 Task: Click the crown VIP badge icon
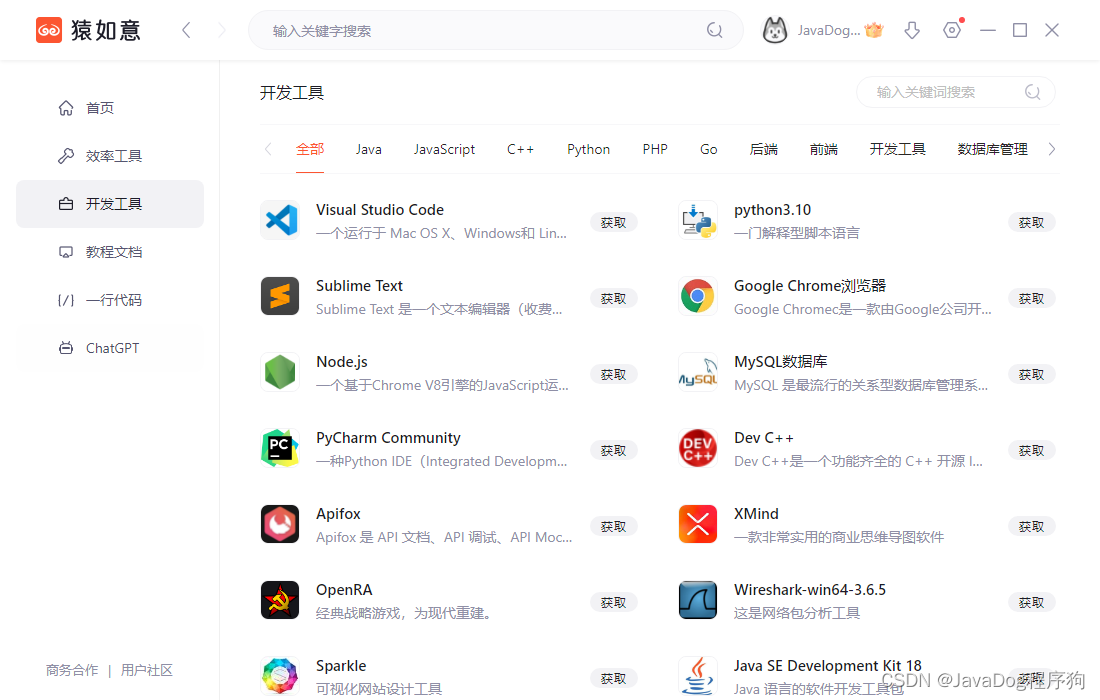(x=874, y=30)
